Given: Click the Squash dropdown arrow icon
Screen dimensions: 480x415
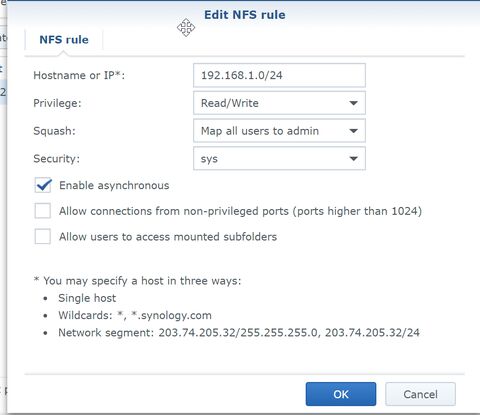Looking at the screenshot, I should (353, 131).
